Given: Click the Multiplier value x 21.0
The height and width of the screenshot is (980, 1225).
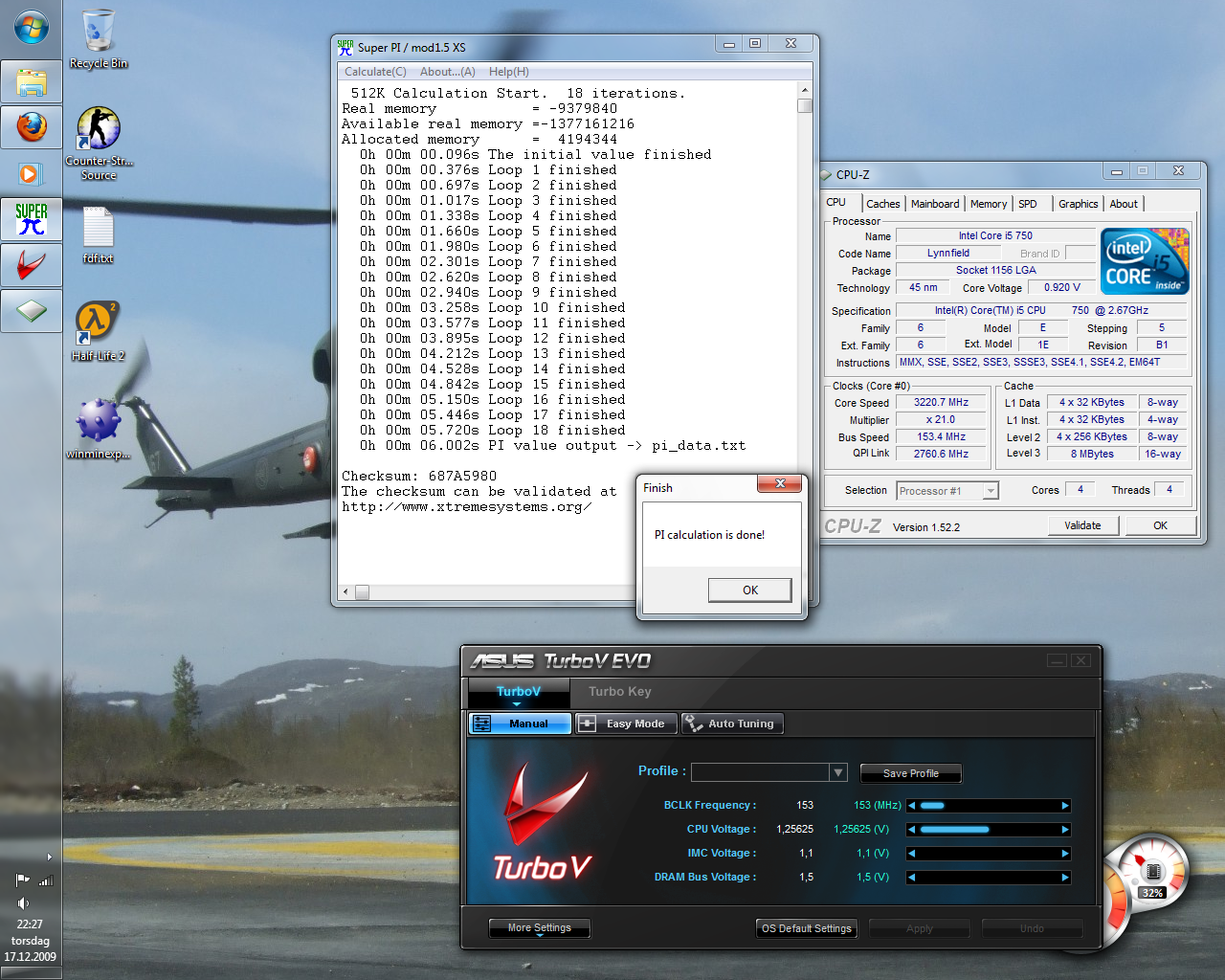Looking at the screenshot, I should 941,420.
